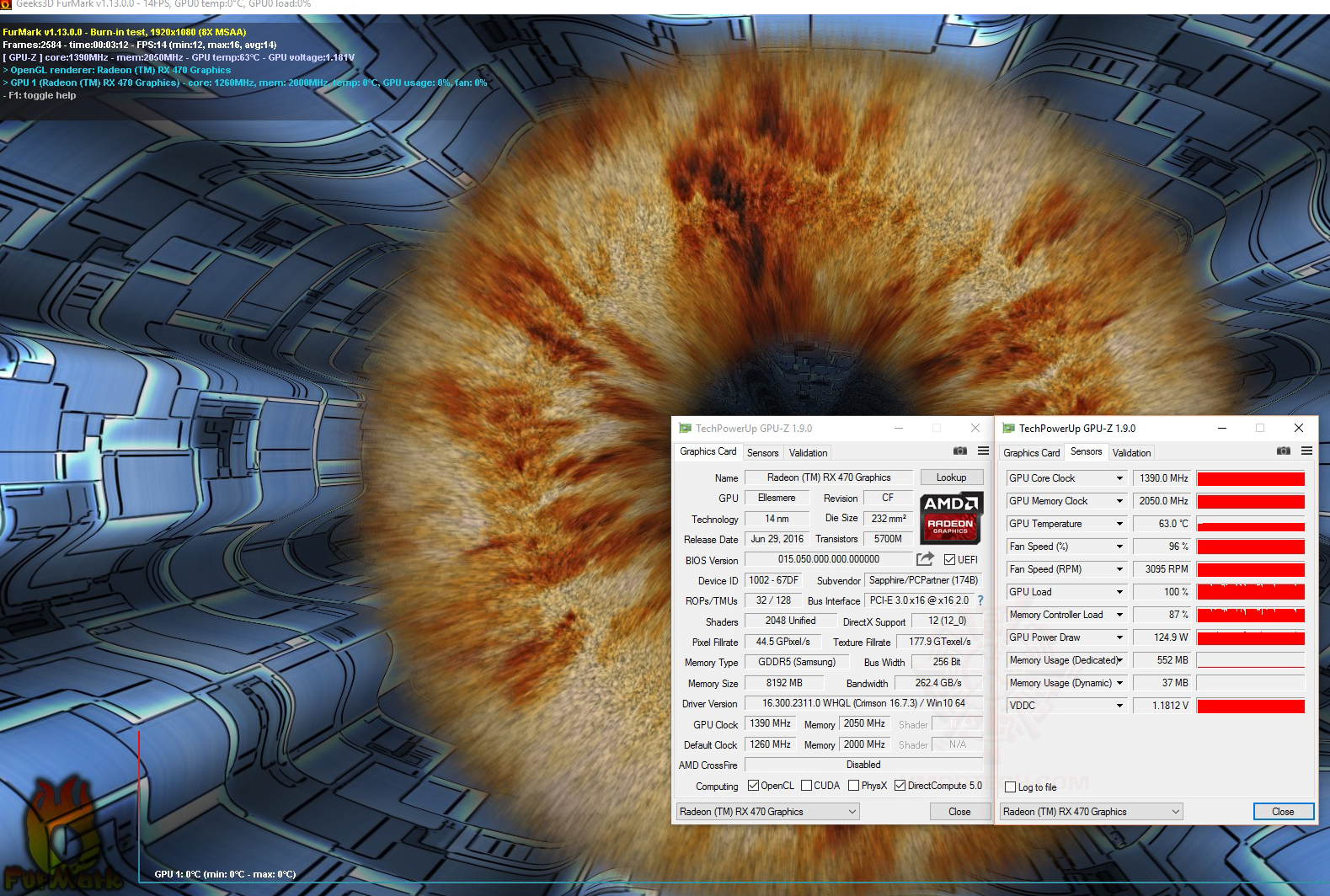Click the GPU Core Clock red graph
Screen dimensions: 1330x896
(x=1251, y=478)
